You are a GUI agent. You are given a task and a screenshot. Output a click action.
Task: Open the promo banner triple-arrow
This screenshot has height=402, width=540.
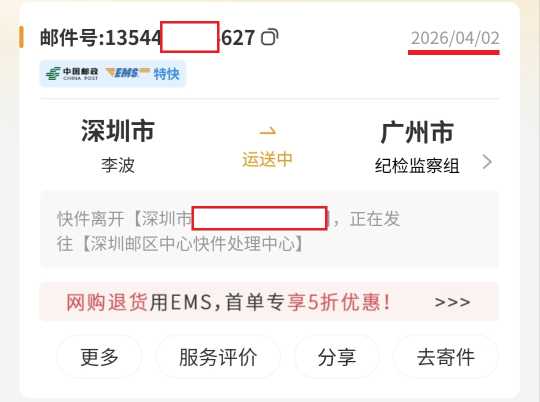coord(452,302)
